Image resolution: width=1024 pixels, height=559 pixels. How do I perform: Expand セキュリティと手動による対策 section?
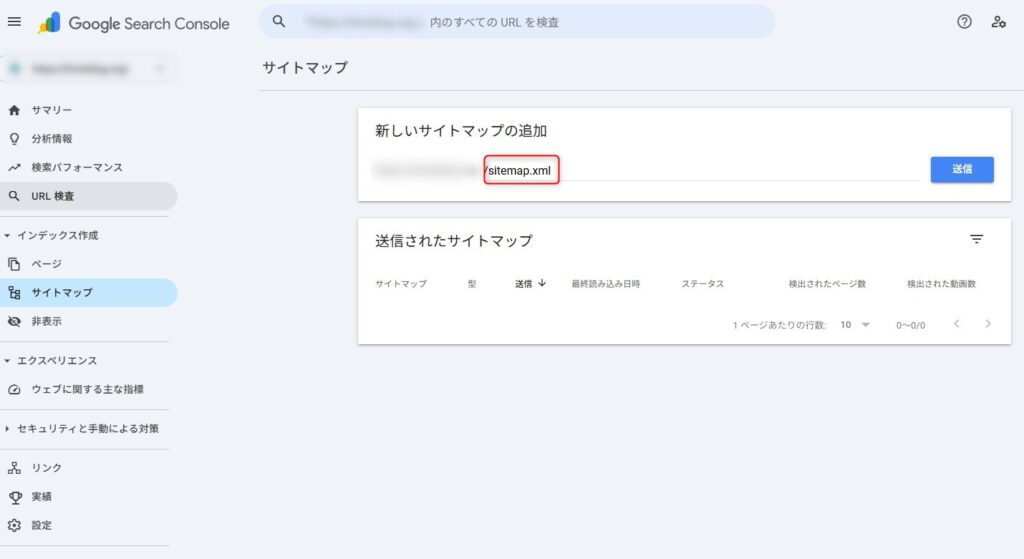(9, 429)
